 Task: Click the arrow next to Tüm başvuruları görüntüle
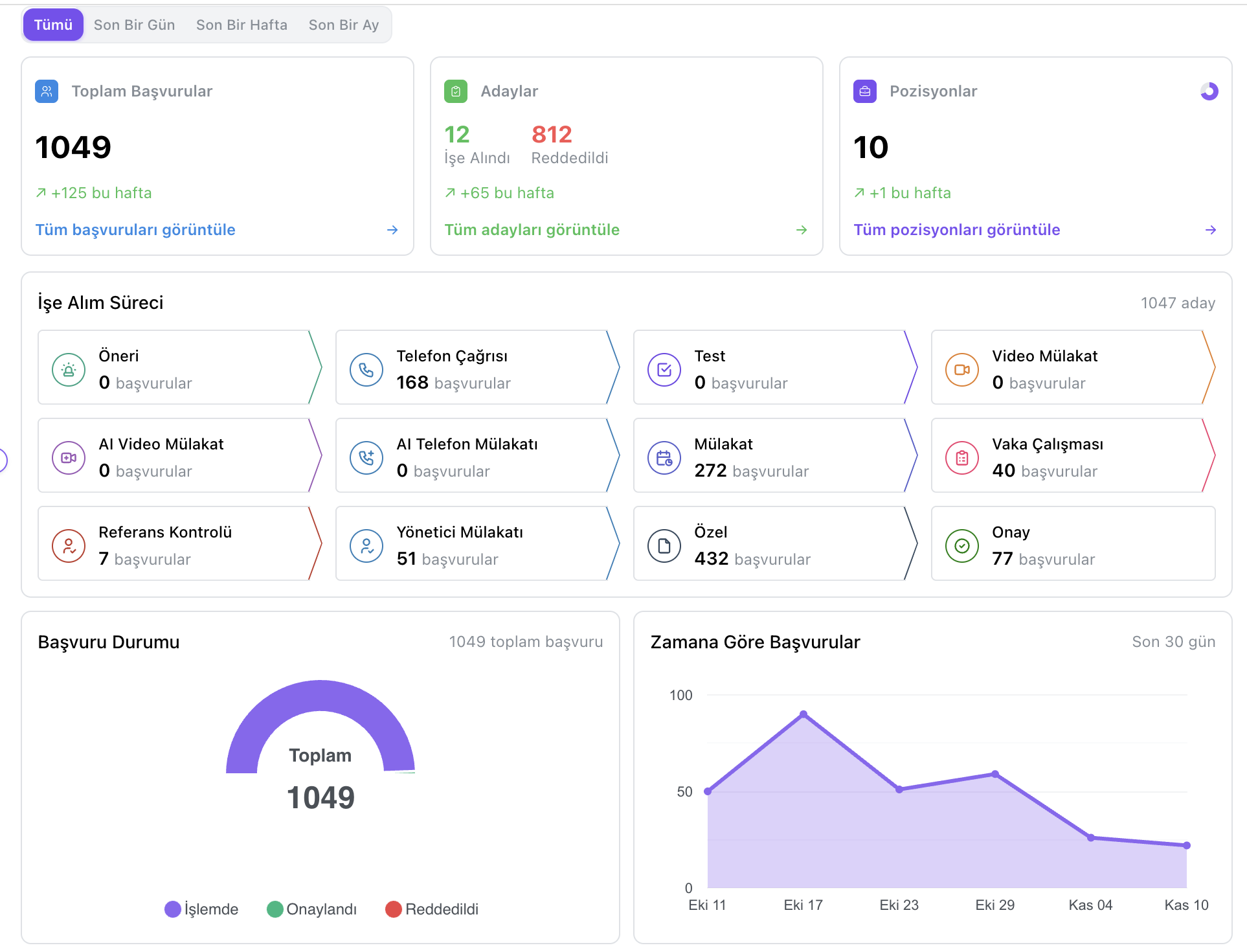coord(392,230)
